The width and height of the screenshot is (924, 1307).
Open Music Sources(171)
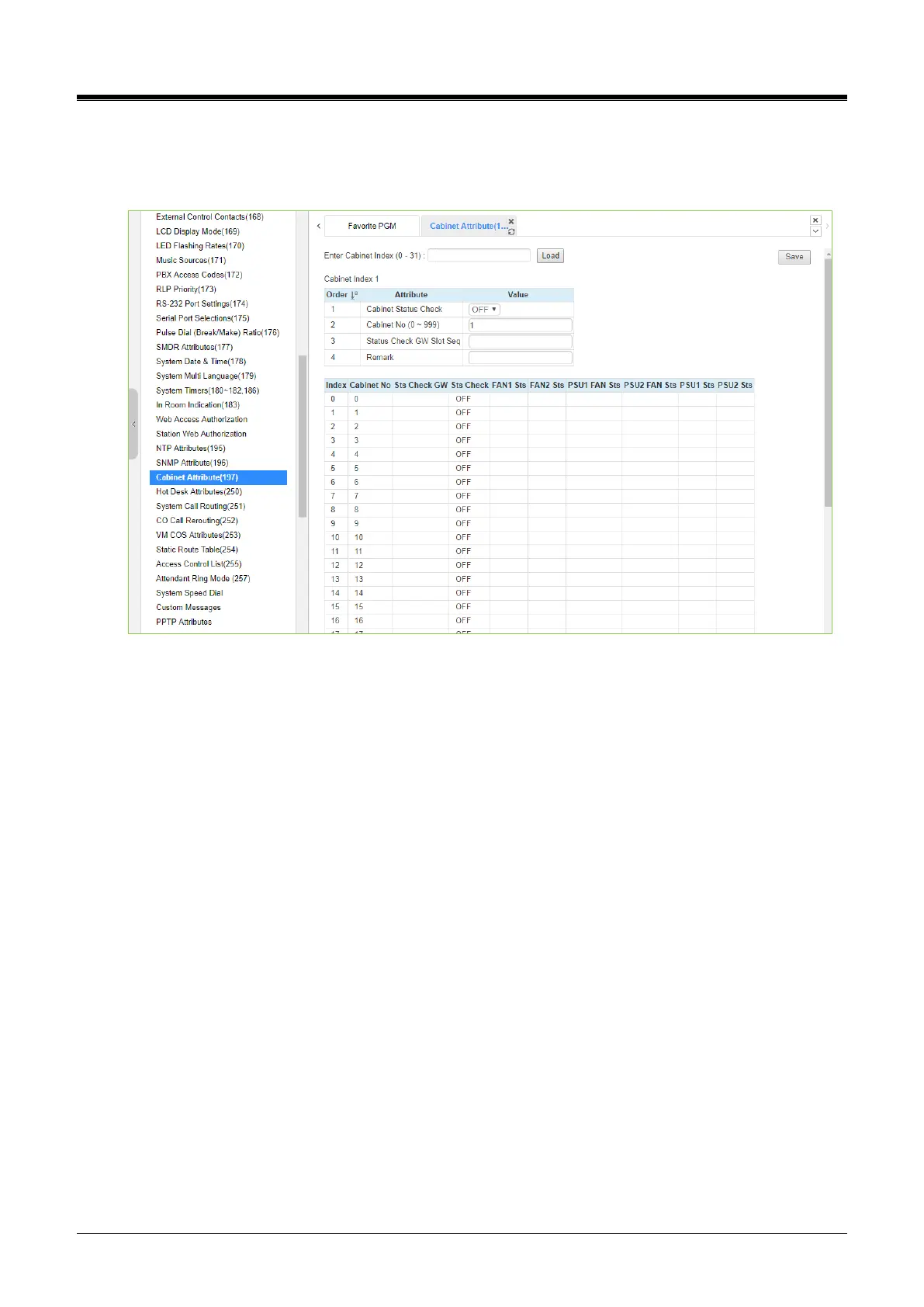(191, 261)
